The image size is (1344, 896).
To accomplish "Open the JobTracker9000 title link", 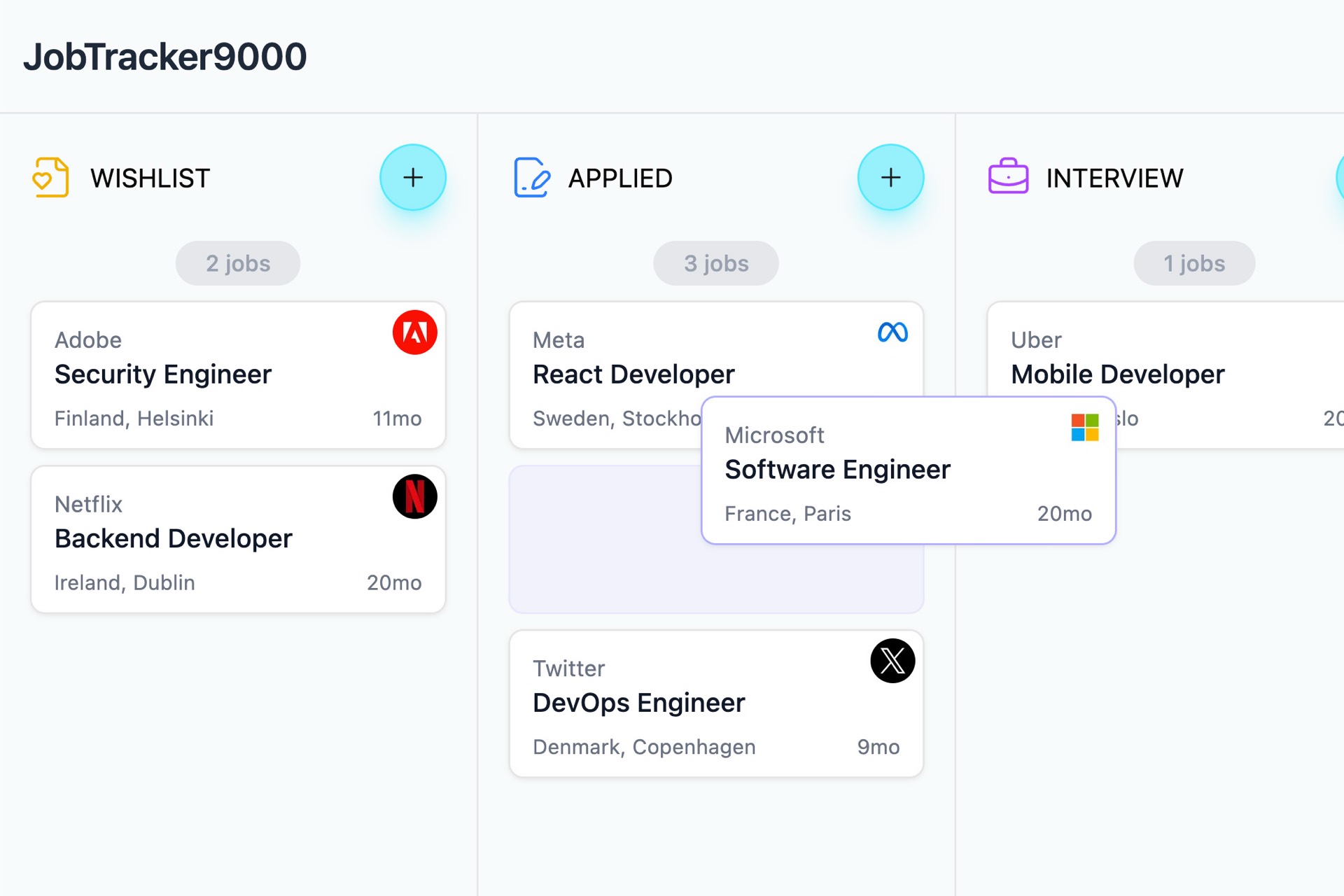I will (165, 57).
